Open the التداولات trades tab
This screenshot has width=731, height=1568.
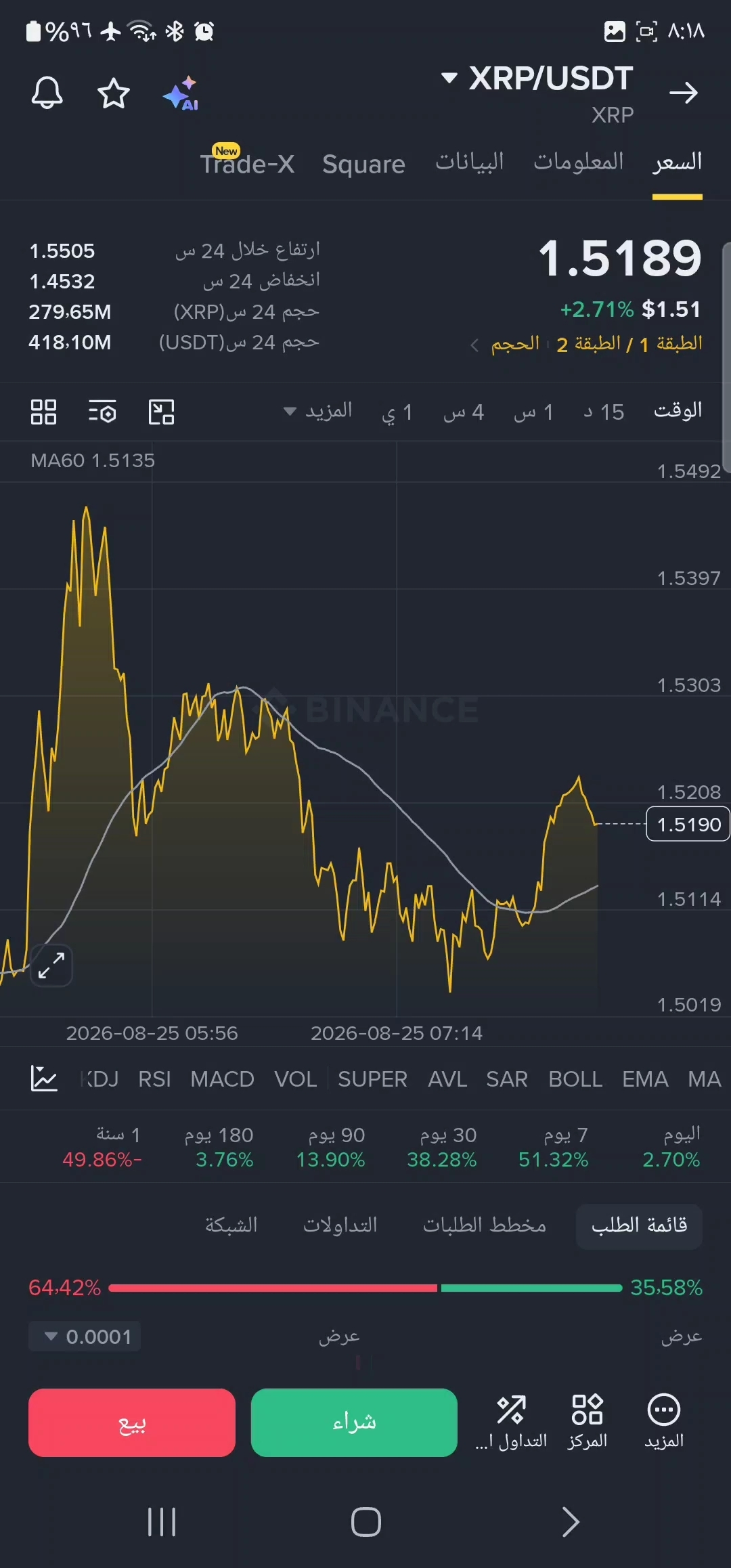pyautogui.click(x=340, y=1225)
